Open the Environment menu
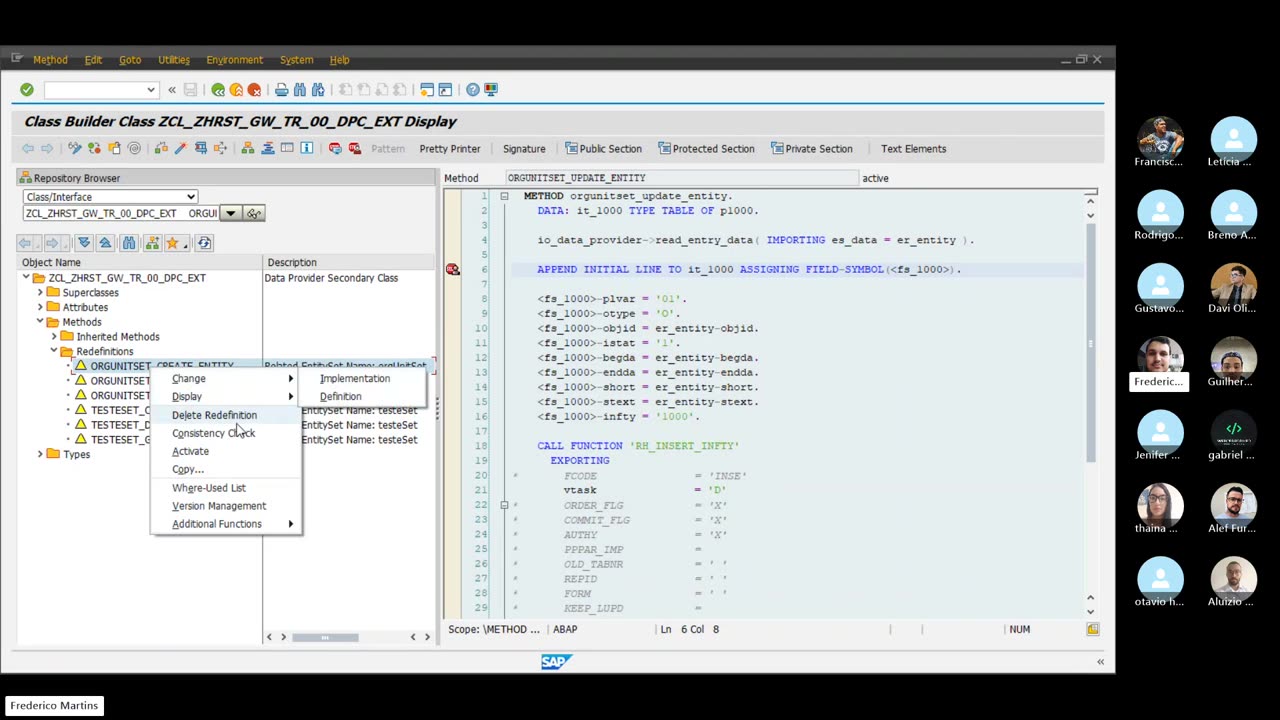 (234, 60)
